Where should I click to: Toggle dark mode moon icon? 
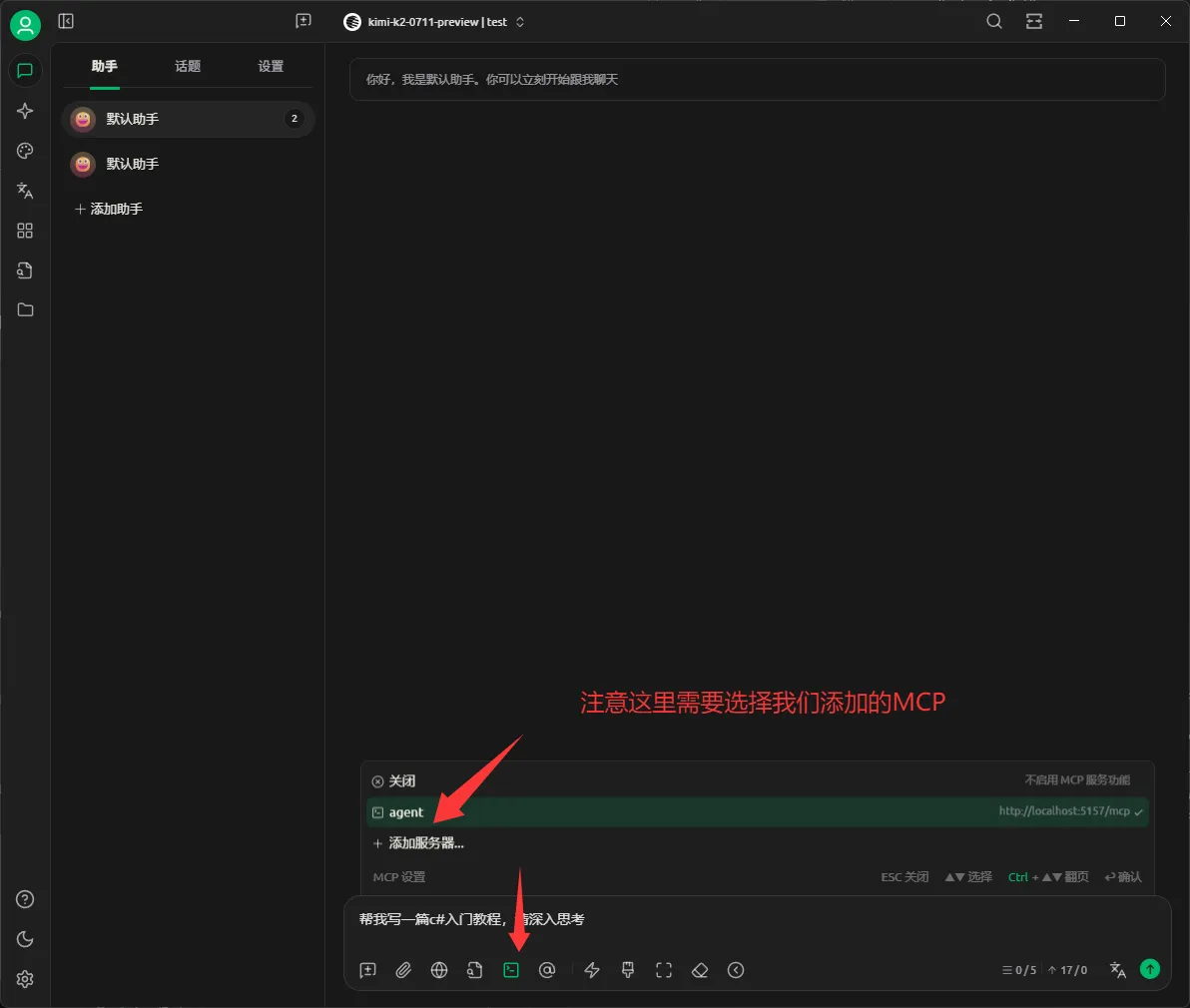point(25,939)
